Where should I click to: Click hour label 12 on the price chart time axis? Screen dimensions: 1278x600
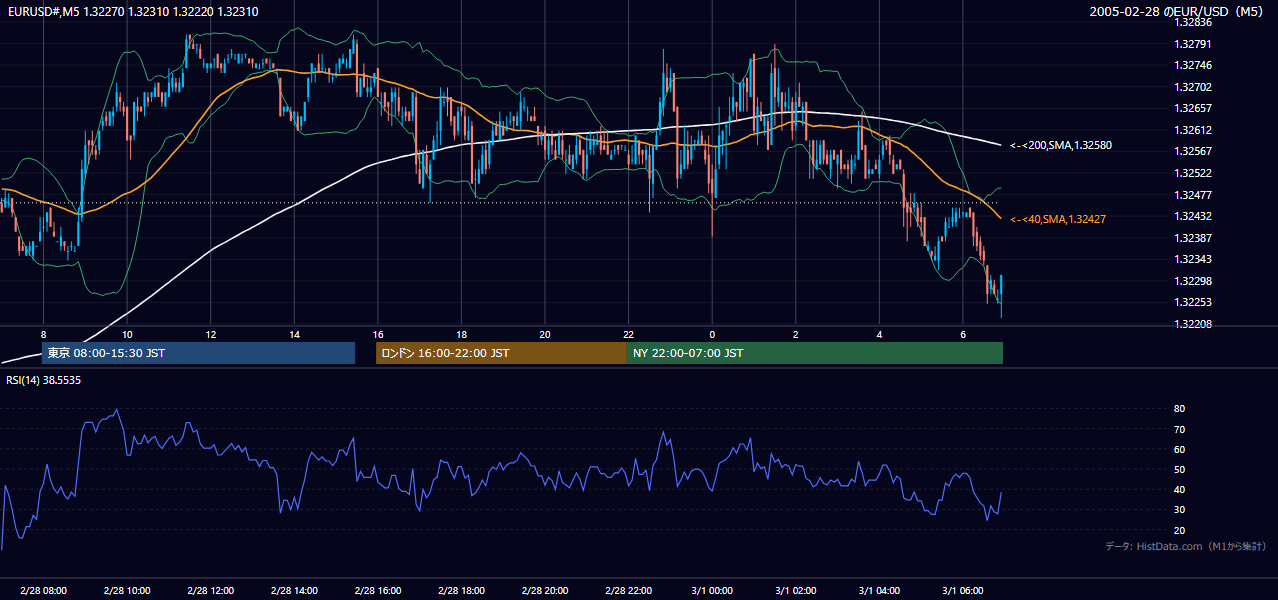tap(210, 334)
